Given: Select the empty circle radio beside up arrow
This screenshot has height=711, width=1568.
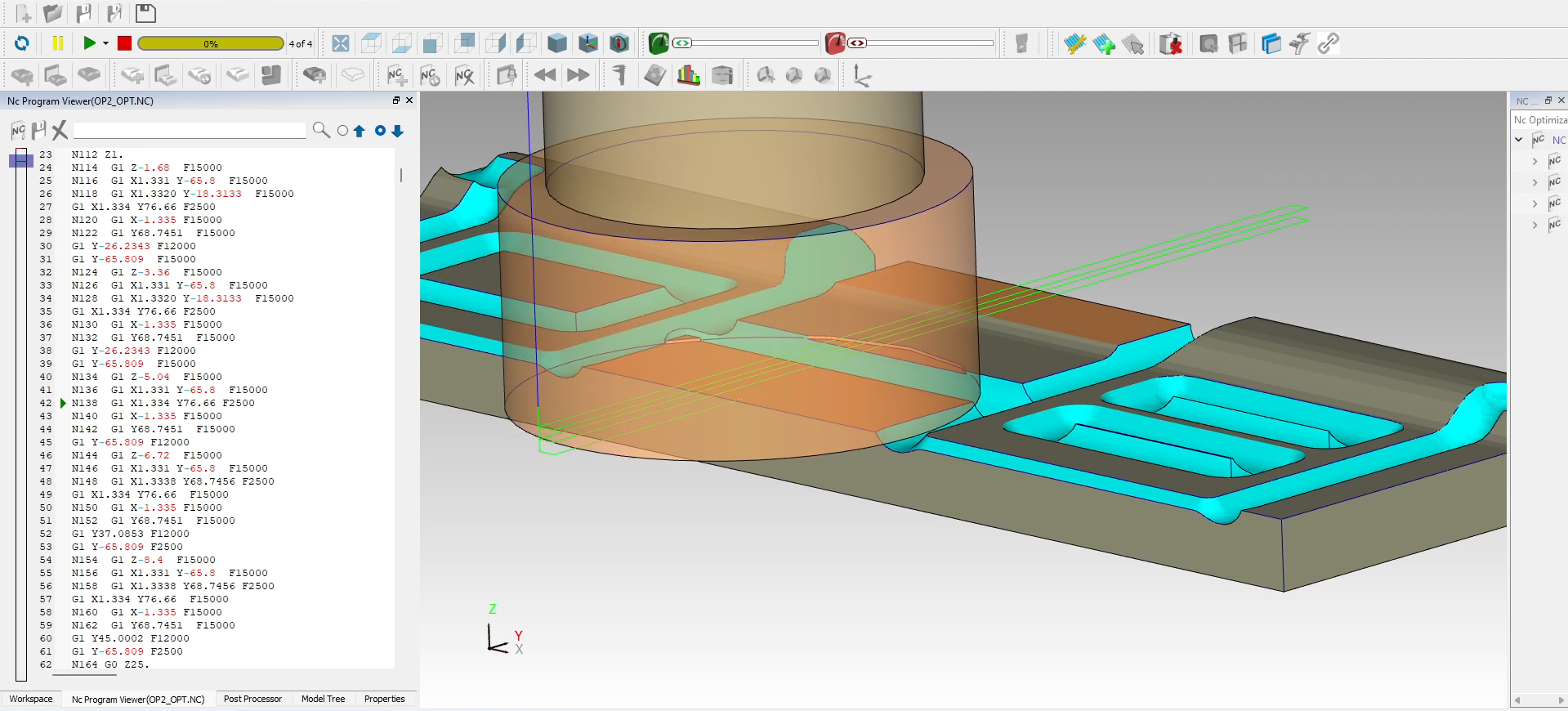Looking at the screenshot, I should (x=343, y=131).
